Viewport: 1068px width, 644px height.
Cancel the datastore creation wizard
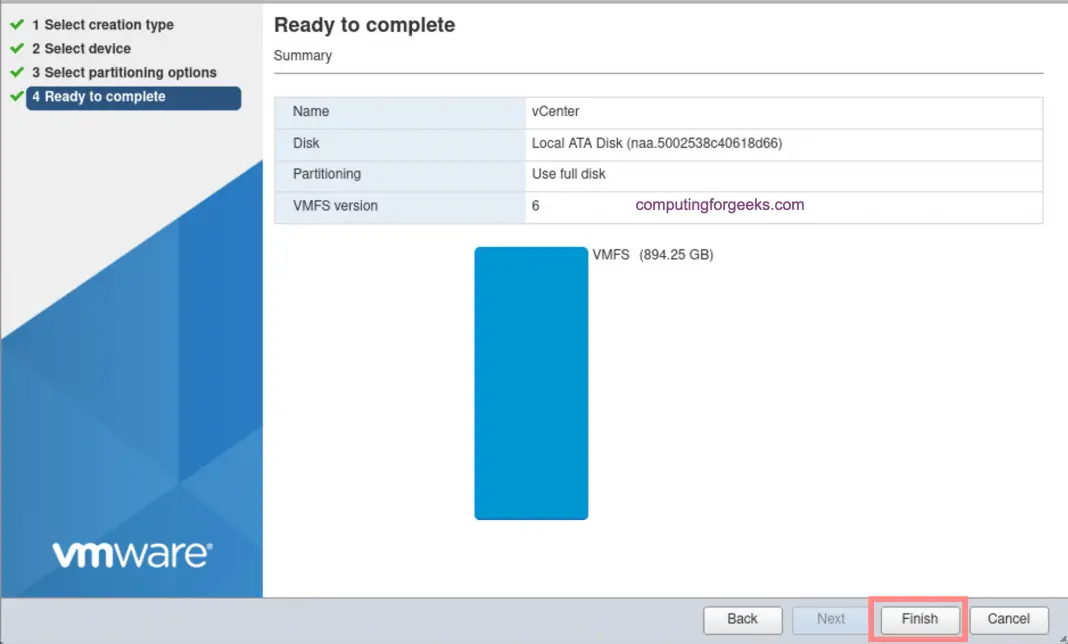pos(1008,619)
